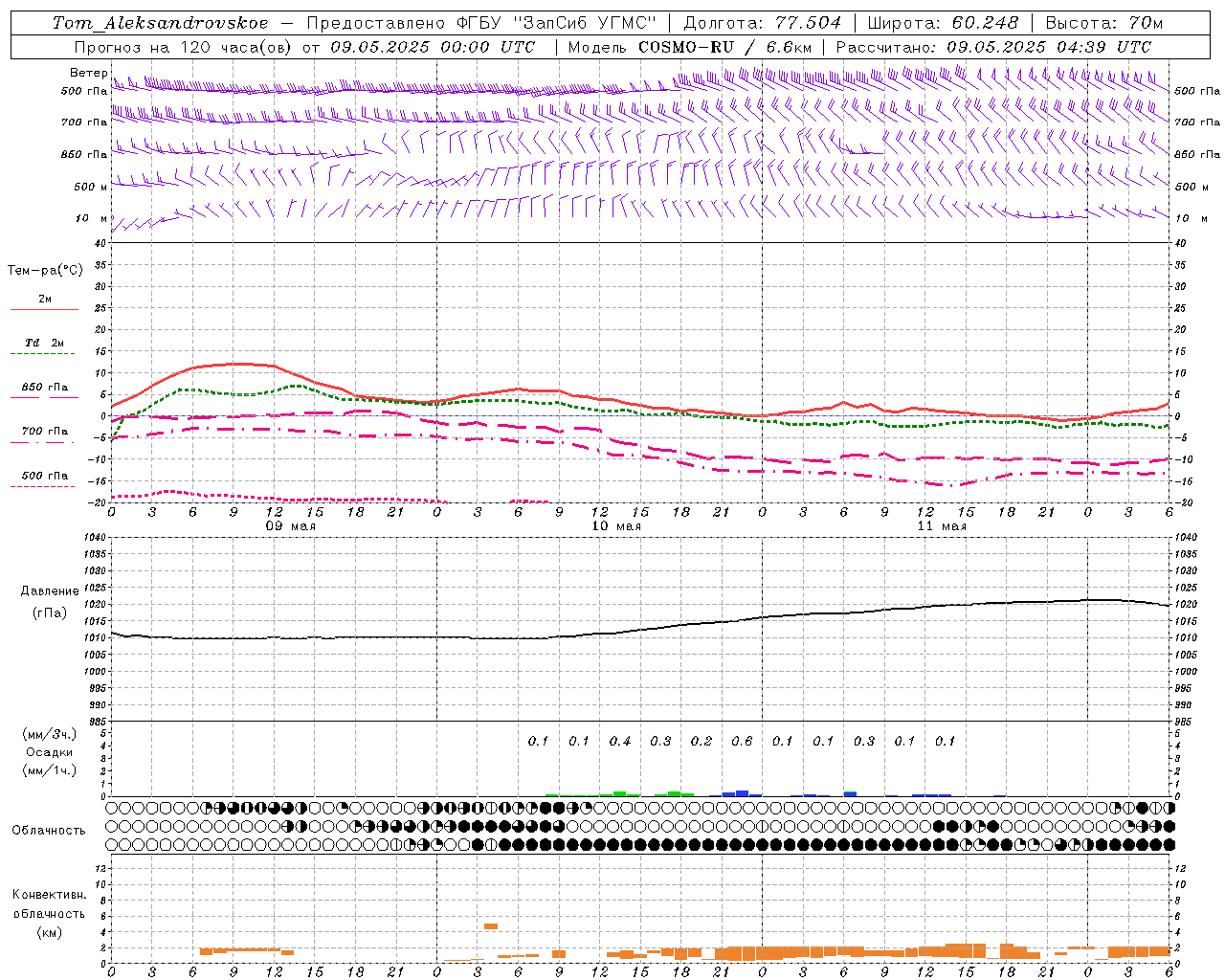Click the calculation timestamp 09.05.2025 04:39 UTC
1225x980 pixels.
point(1049,47)
